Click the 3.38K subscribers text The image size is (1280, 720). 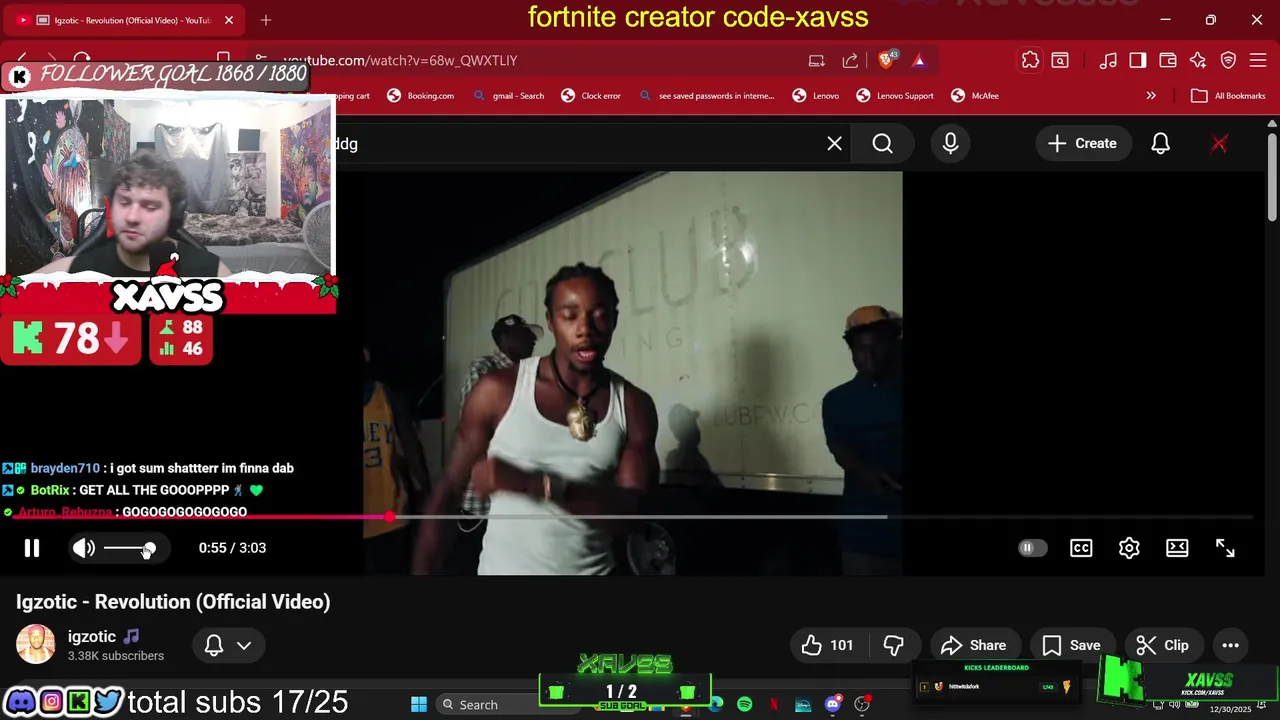(x=116, y=656)
